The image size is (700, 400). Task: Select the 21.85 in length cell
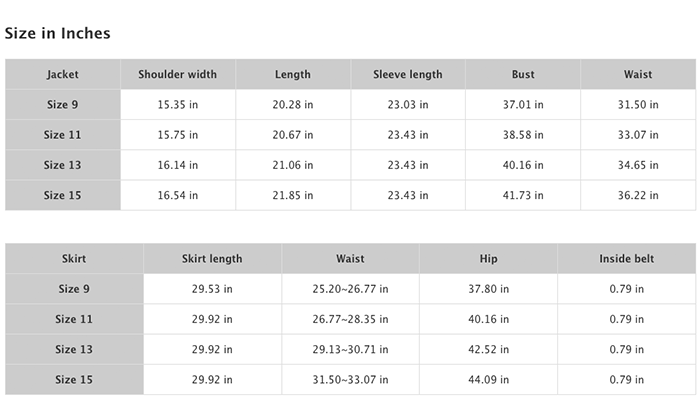click(293, 195)
